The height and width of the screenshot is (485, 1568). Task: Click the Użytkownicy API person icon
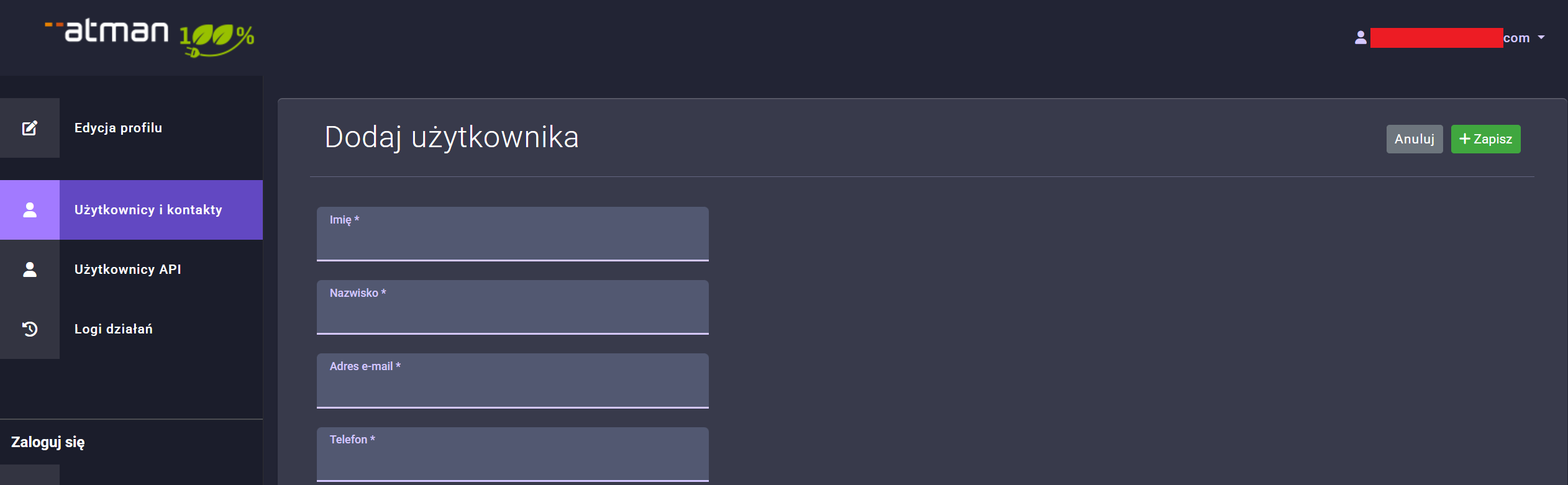[x=30, y=270]
